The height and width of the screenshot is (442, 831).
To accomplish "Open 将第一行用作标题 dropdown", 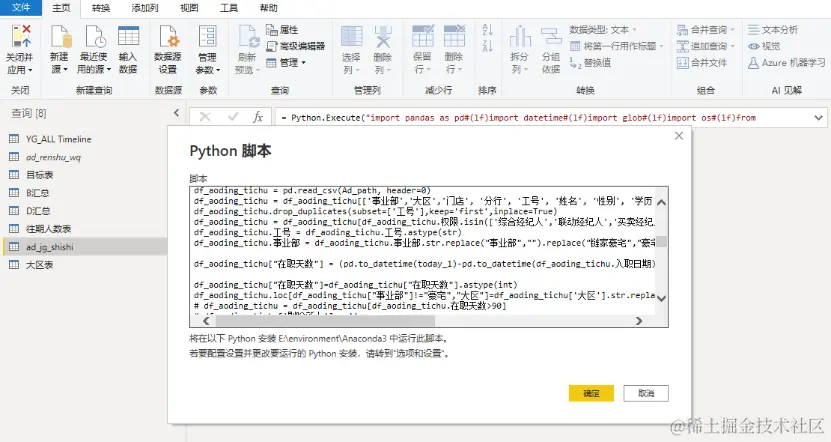I will coord(617,46).
